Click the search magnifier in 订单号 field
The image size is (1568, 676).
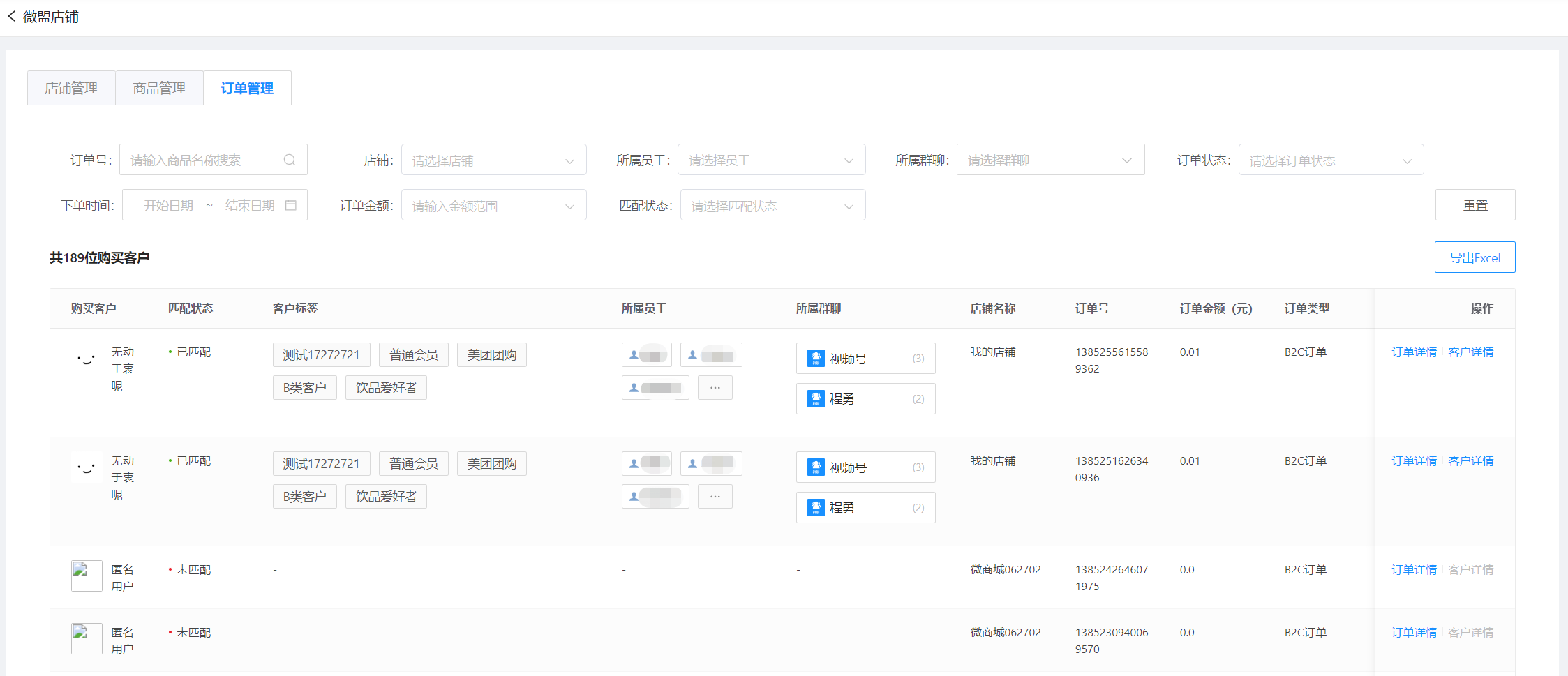point(290,160)
